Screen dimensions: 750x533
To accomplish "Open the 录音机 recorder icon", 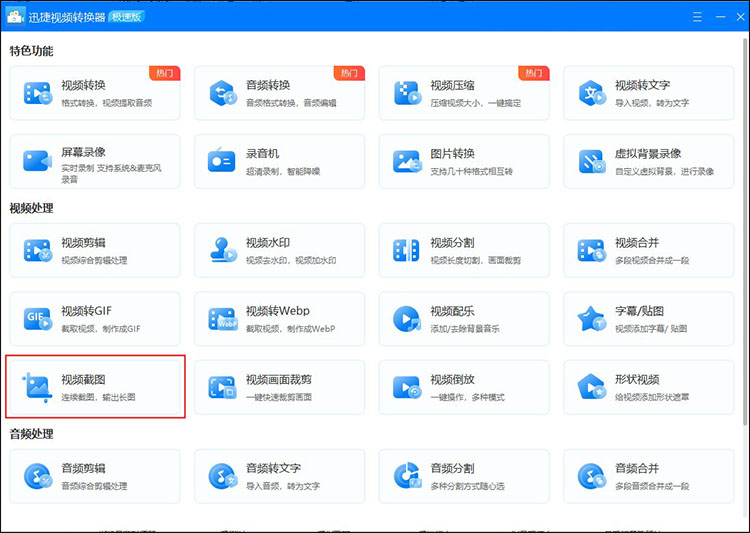I will point(221,161).
